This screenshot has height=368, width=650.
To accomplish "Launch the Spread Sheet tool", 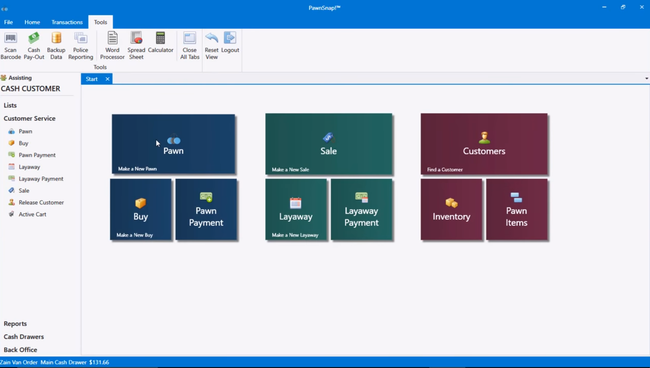I will 136,46.
